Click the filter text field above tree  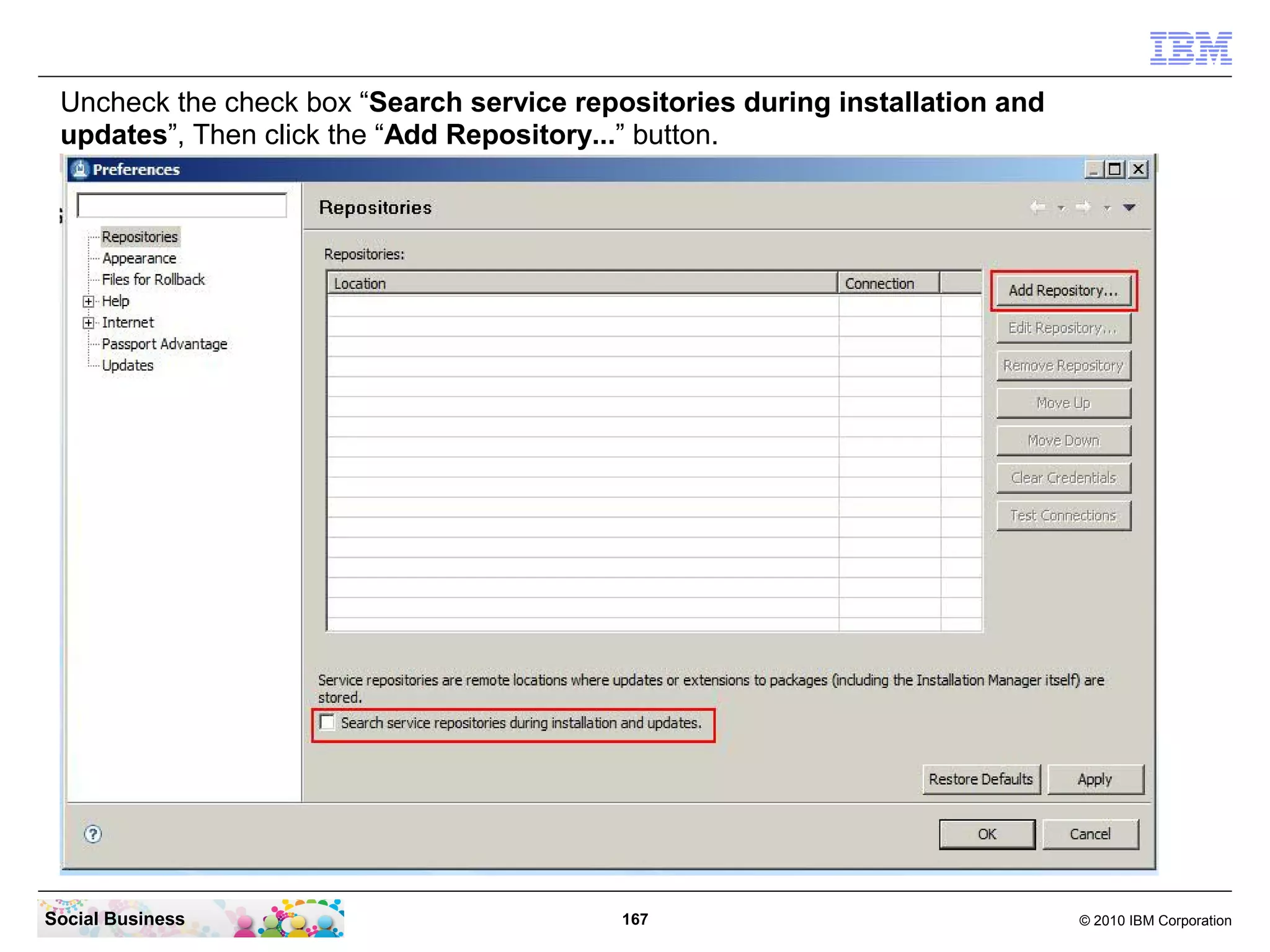[182, 205]
